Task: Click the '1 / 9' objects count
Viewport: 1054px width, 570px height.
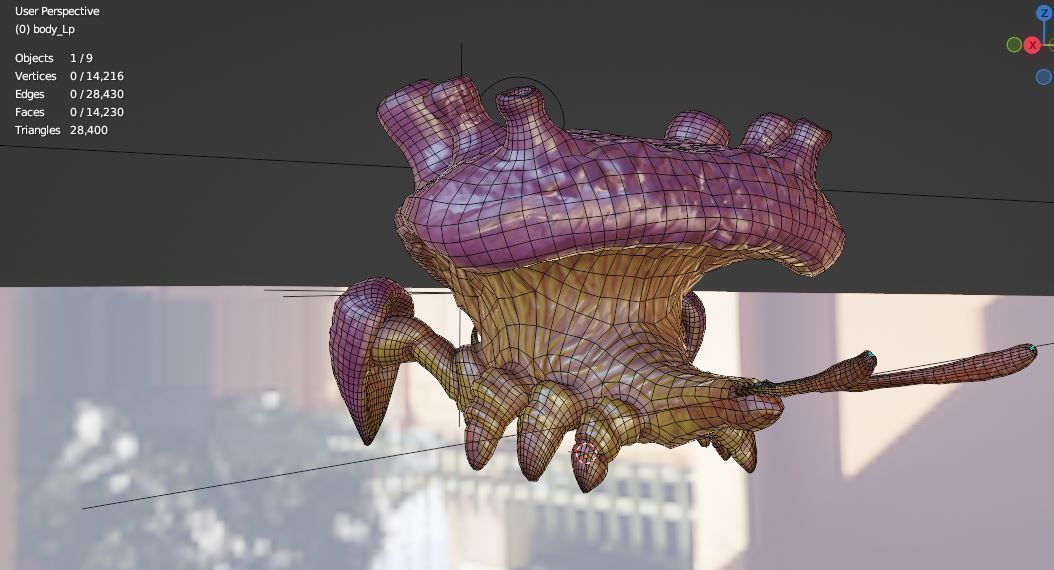Action: tap(81, 58)
